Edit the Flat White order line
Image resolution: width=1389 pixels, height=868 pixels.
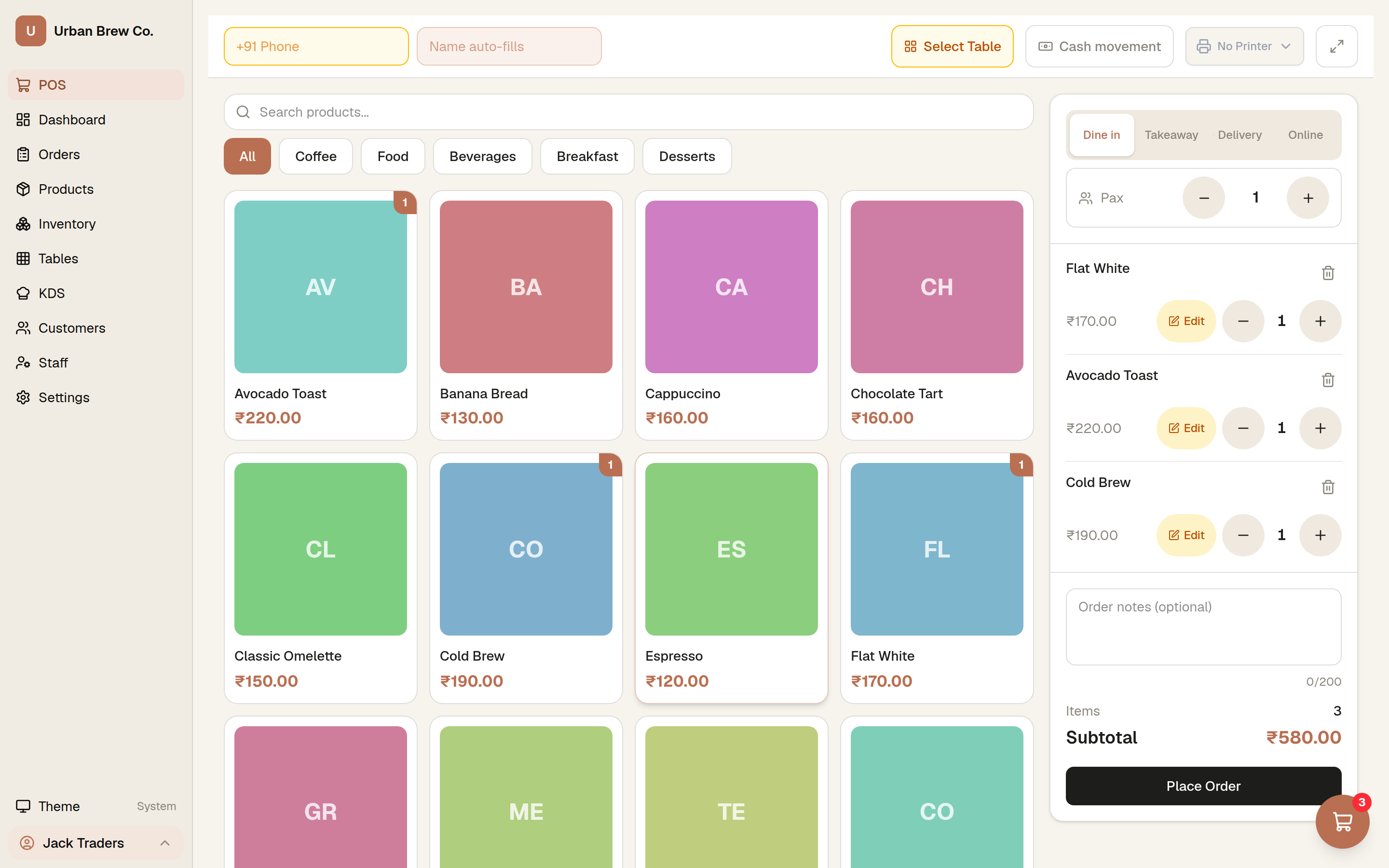(1186, 321)
